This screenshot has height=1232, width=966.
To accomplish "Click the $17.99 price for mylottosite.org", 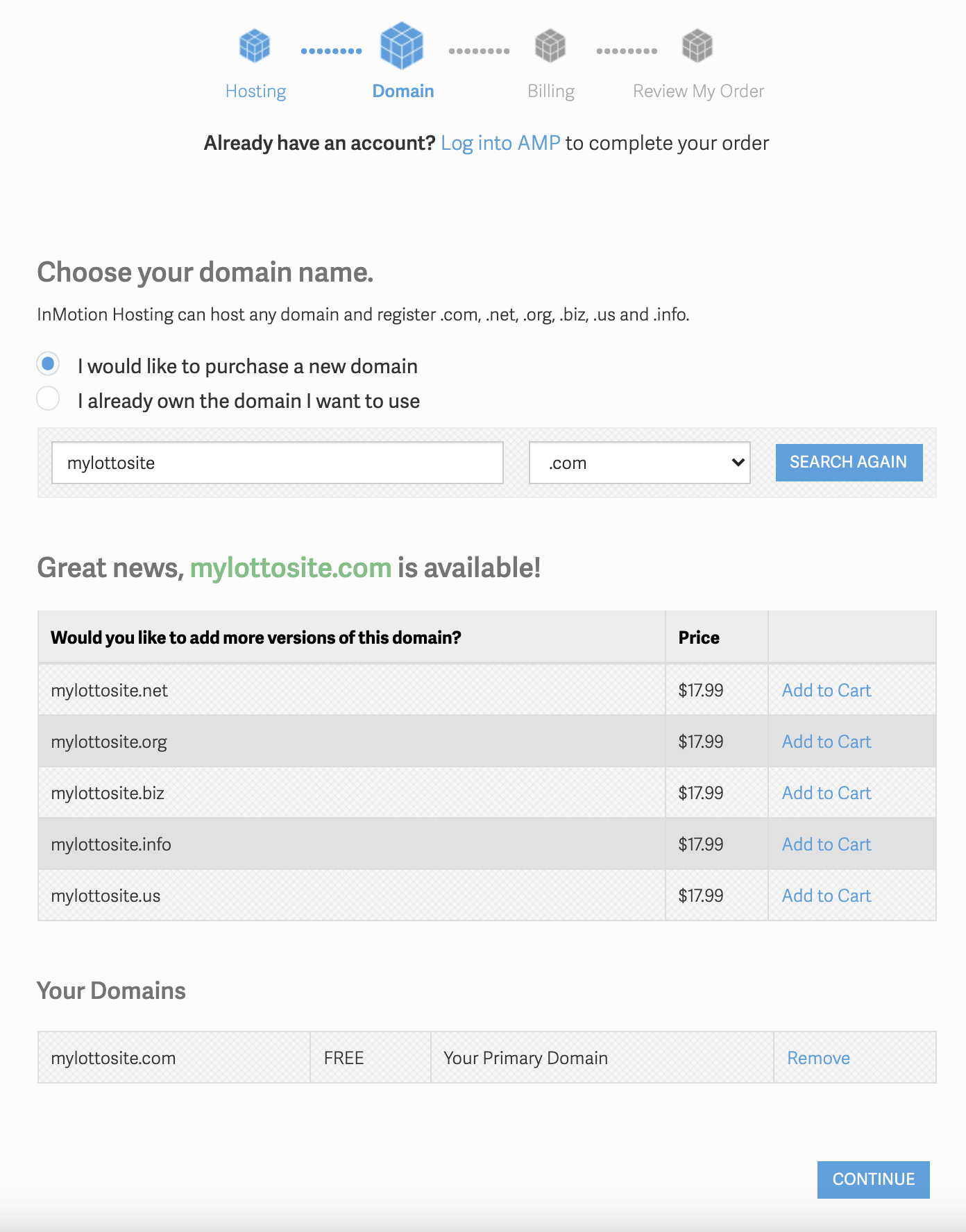I will pos(700,742).
